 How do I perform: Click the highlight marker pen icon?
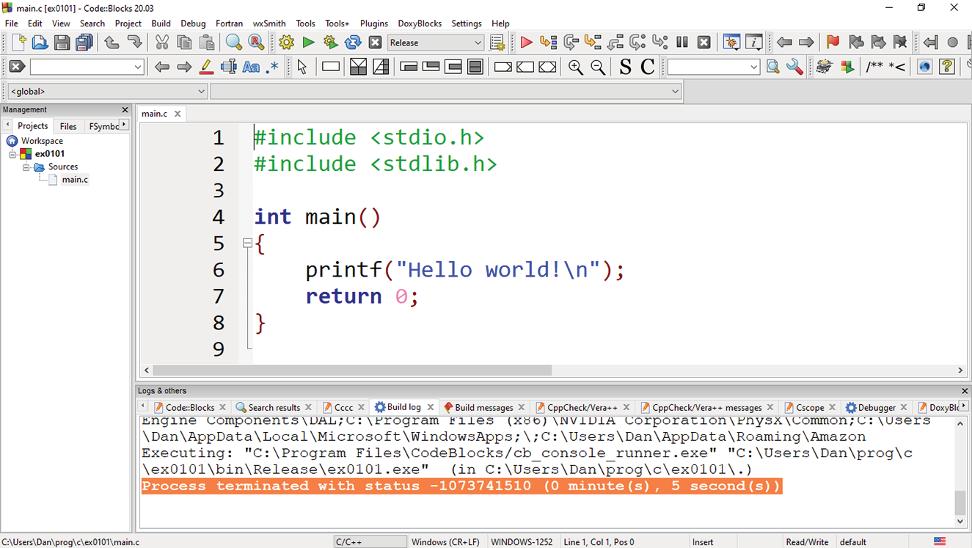click(x=206, y=67)
